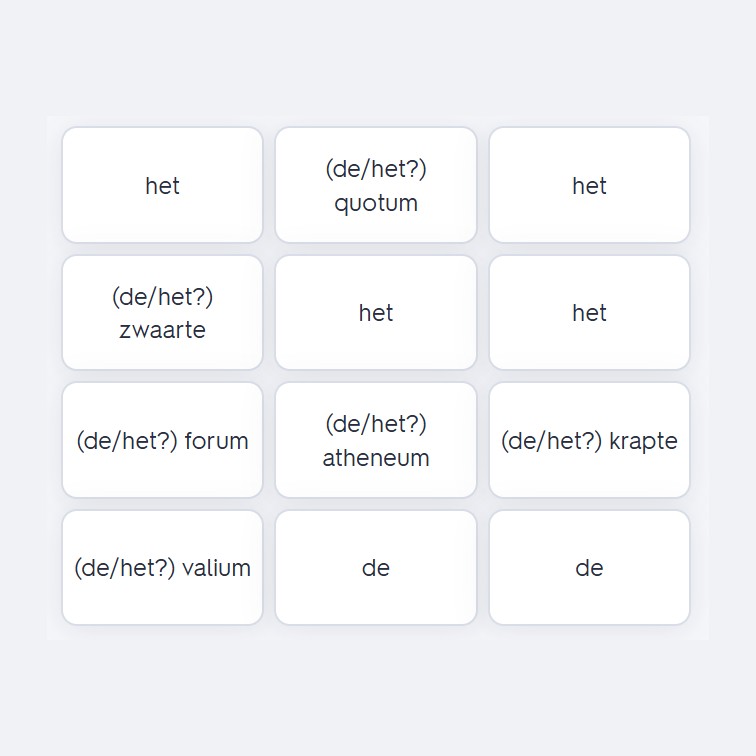This screenshot has height=756, width=756.
Task: Select 'het' card left of quotum
Action: [x=162, y=185]
